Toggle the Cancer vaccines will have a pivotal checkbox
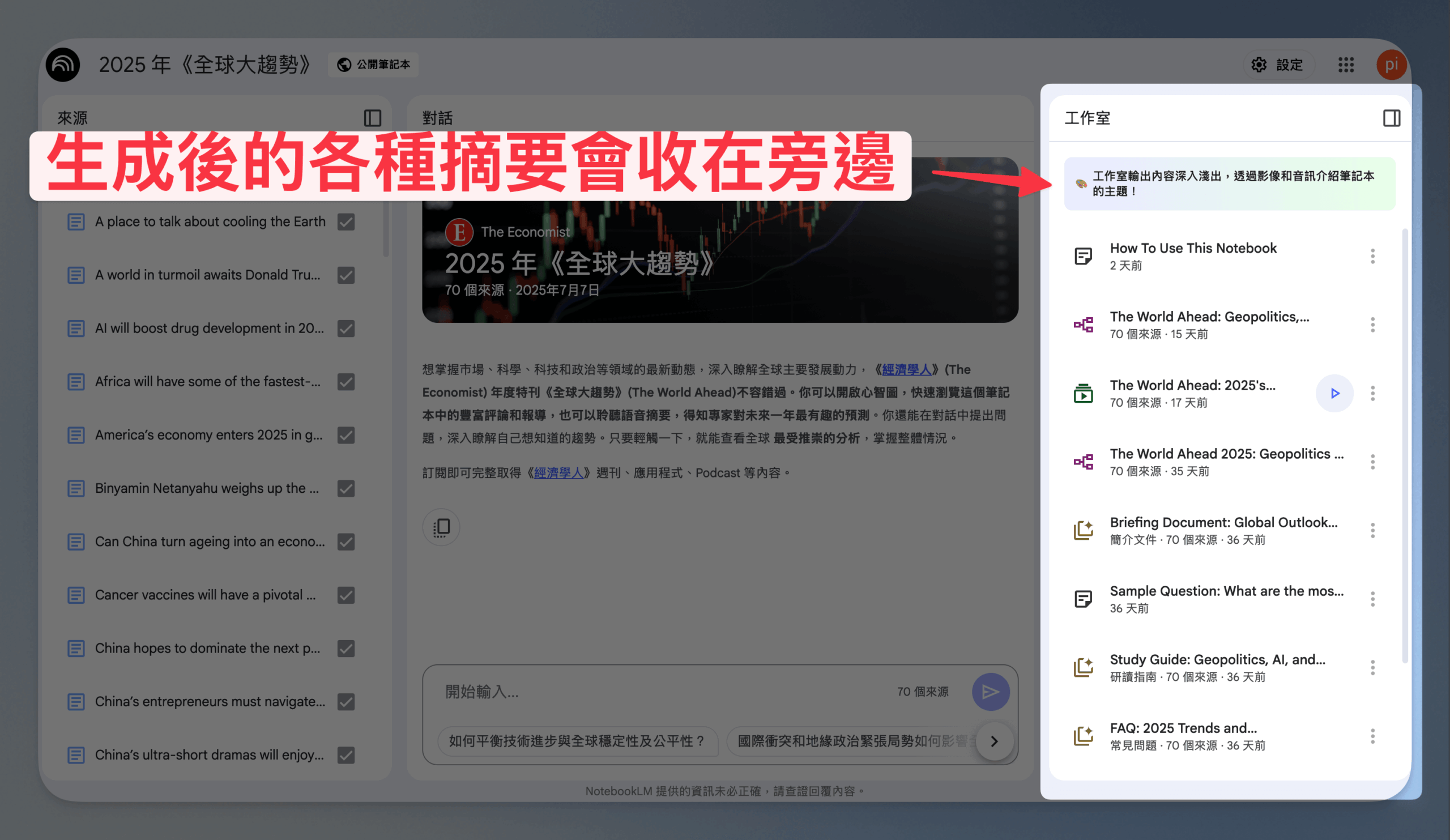 [x=346, y=595]
